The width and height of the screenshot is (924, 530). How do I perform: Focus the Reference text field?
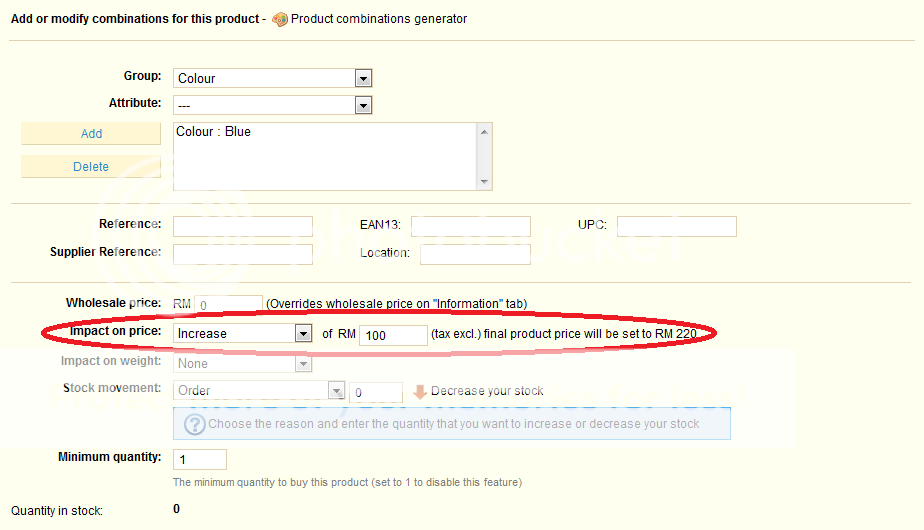click(x=243, y=226)
